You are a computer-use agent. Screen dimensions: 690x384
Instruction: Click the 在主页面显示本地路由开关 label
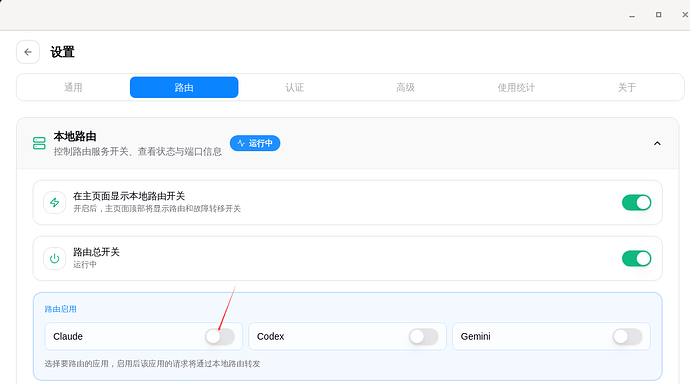(x=129, y=196)
